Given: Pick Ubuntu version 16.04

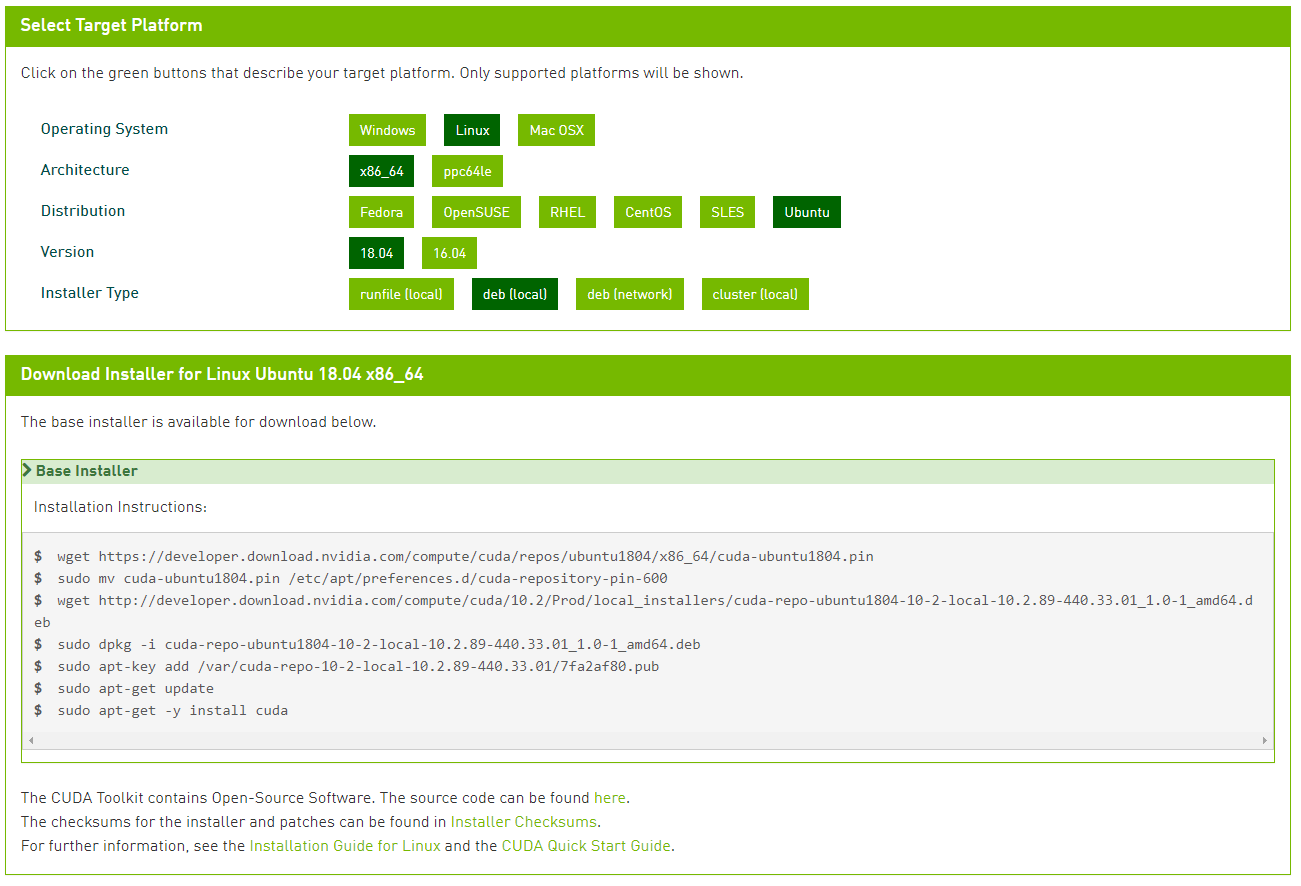Looking at the screenshot, I should (x=449, y=253).
